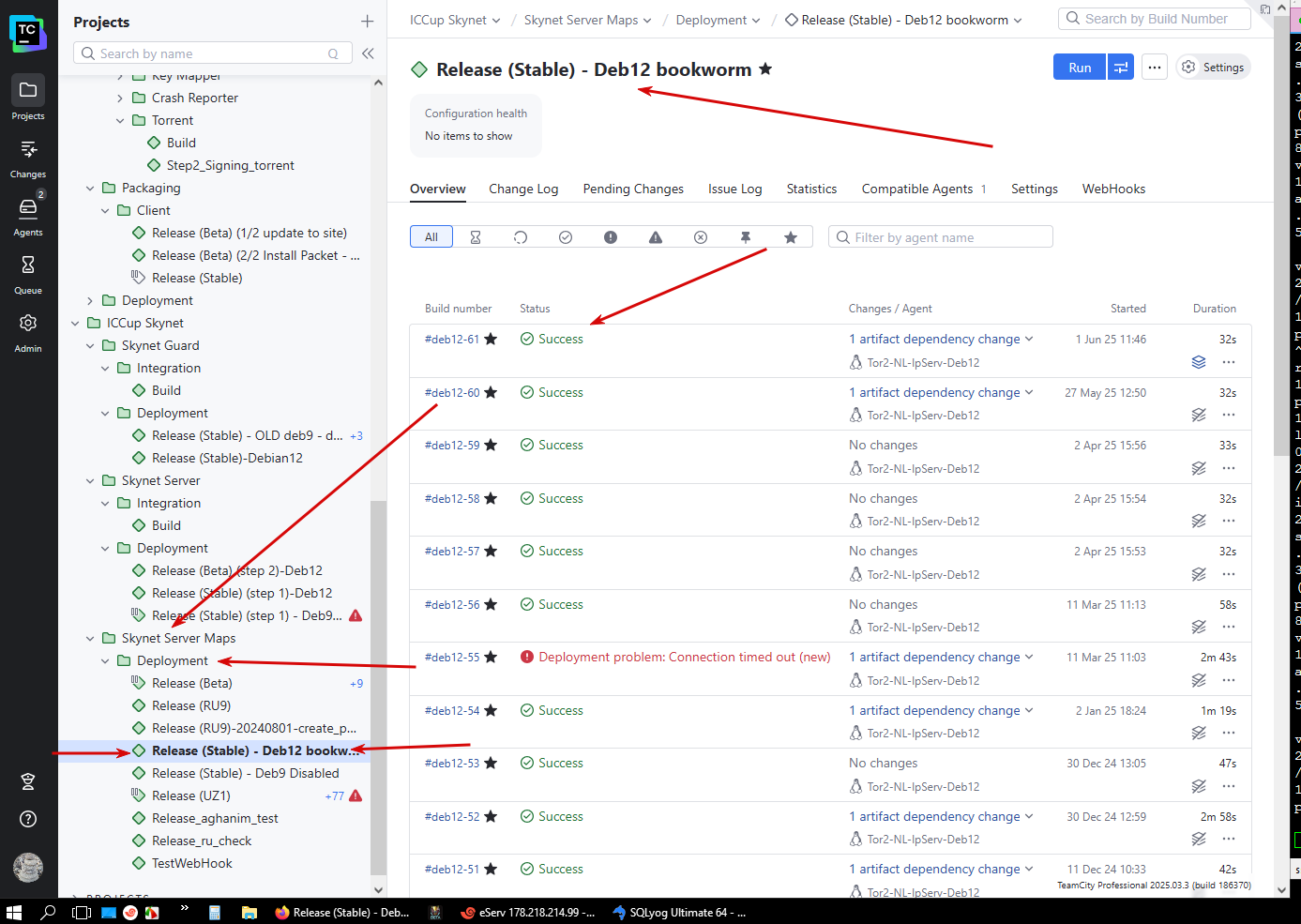
Task: Toggle favorite star for build #deb12-55
Action: (x=491, y=657)
